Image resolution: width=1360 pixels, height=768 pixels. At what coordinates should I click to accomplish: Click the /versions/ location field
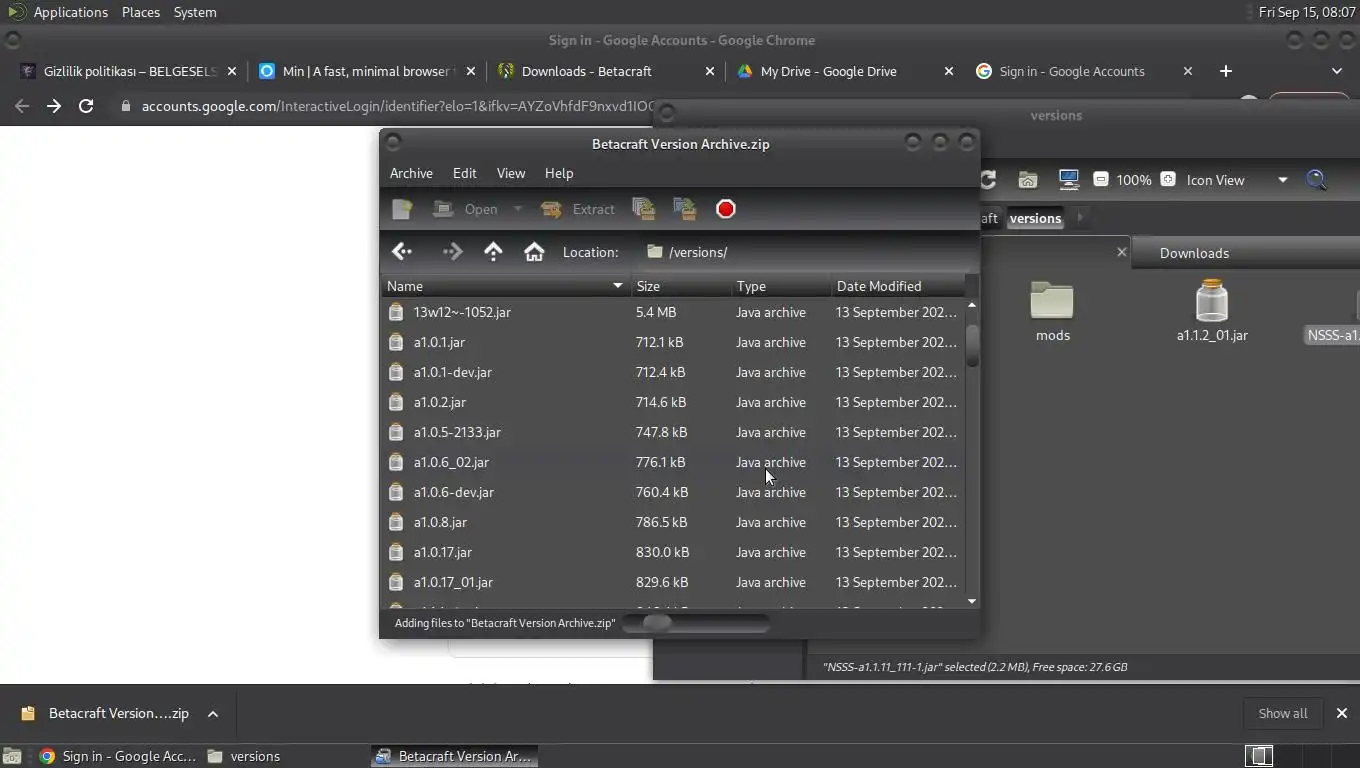pos(805,252)
